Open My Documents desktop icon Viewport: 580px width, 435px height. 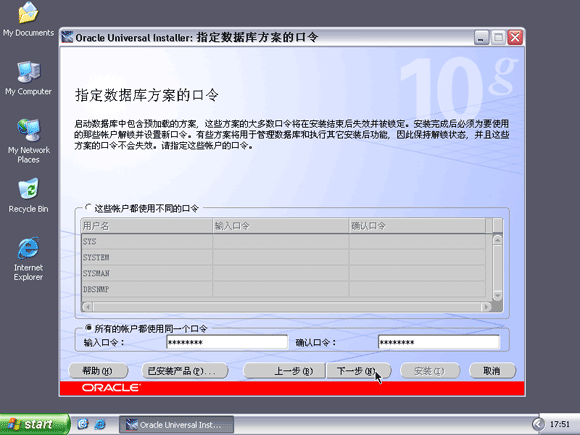[x=28, y=19]
